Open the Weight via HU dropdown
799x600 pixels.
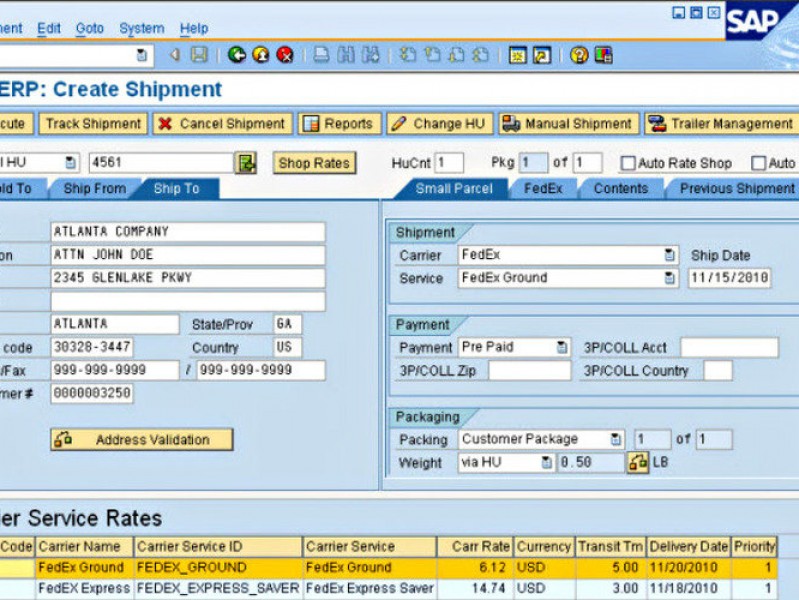[x=546, y=462]
